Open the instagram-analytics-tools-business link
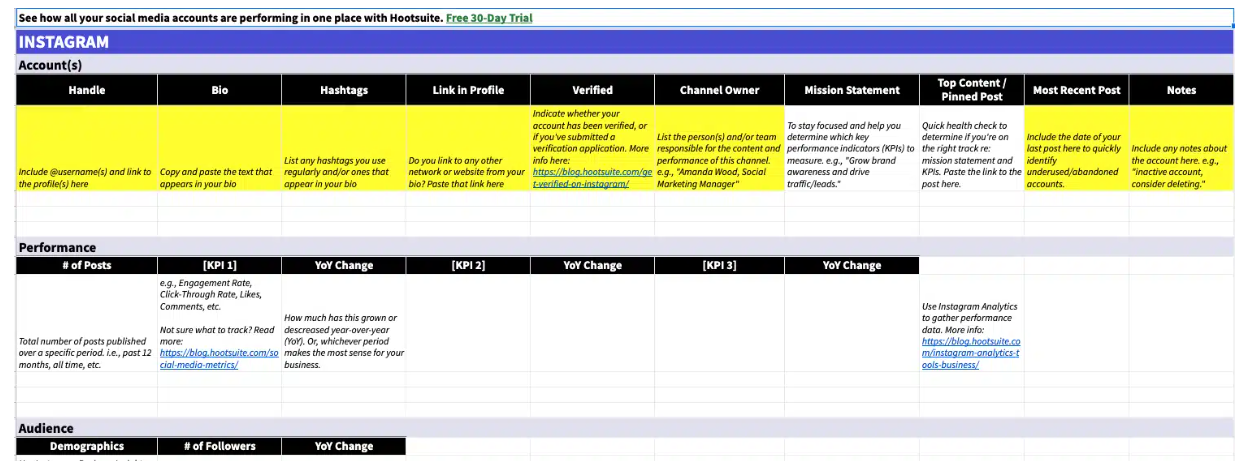This screenshot has height=461, width=1255. [970, 353]
